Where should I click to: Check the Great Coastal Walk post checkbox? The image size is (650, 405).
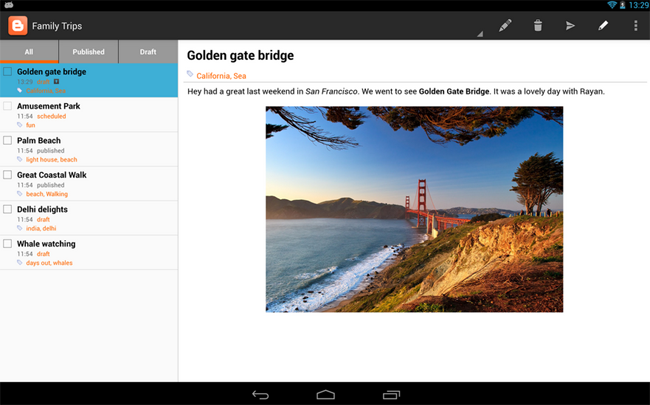coord(7,175)
